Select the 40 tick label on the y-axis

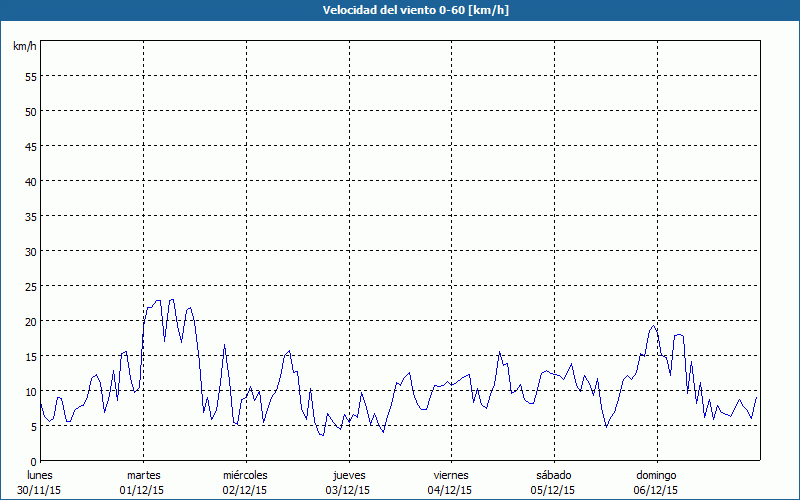[x=30, y=181]
